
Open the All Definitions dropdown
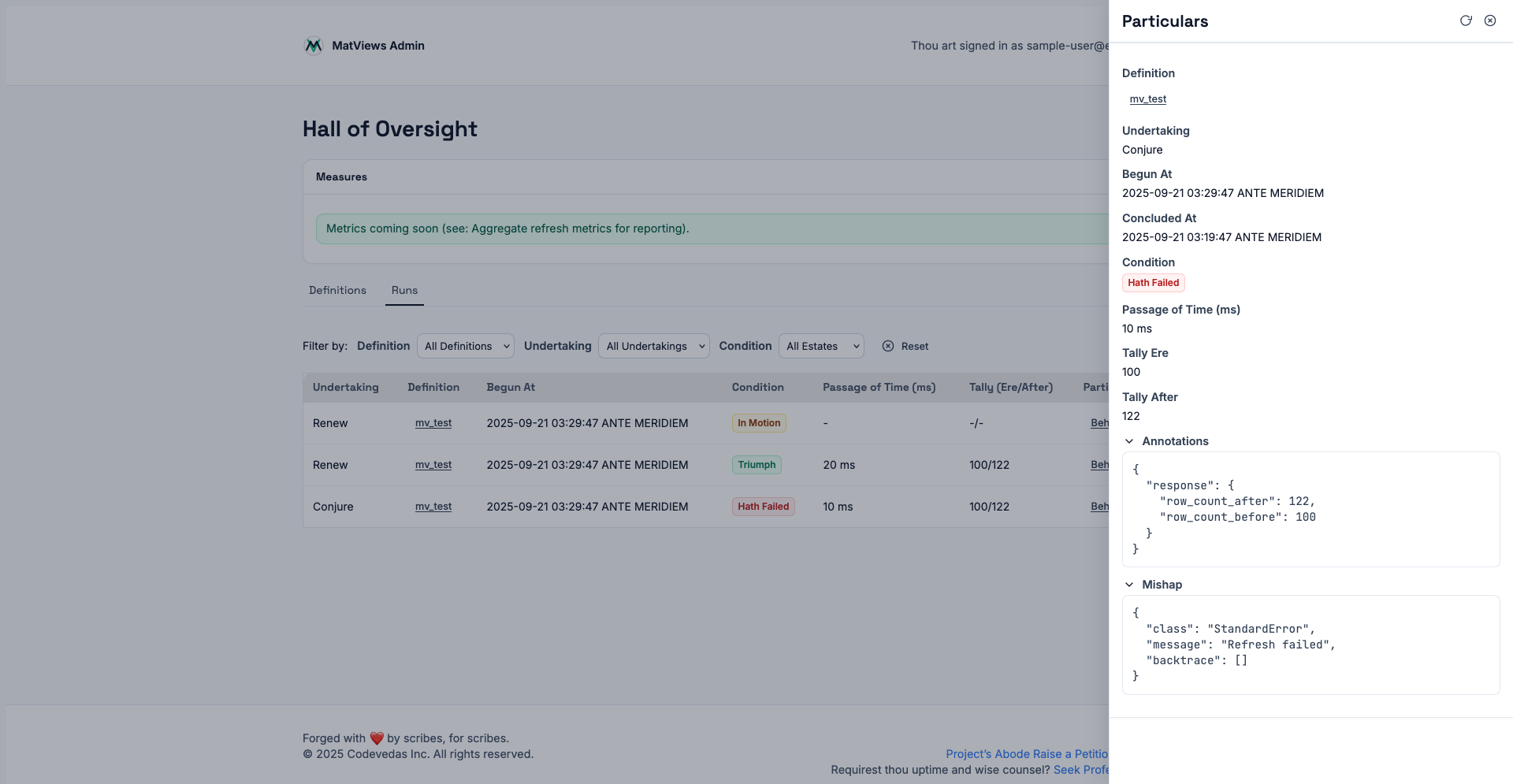pos(466,346)
